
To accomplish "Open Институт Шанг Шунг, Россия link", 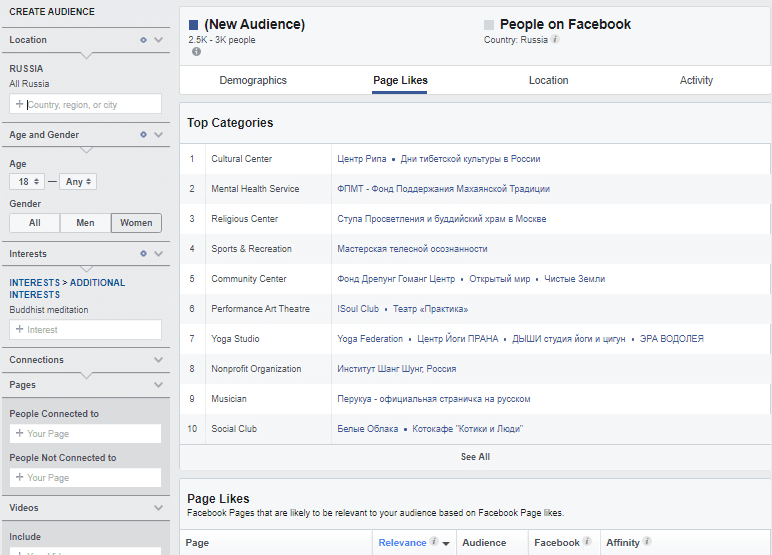I will pyautogui.click(x=396, y=369).
